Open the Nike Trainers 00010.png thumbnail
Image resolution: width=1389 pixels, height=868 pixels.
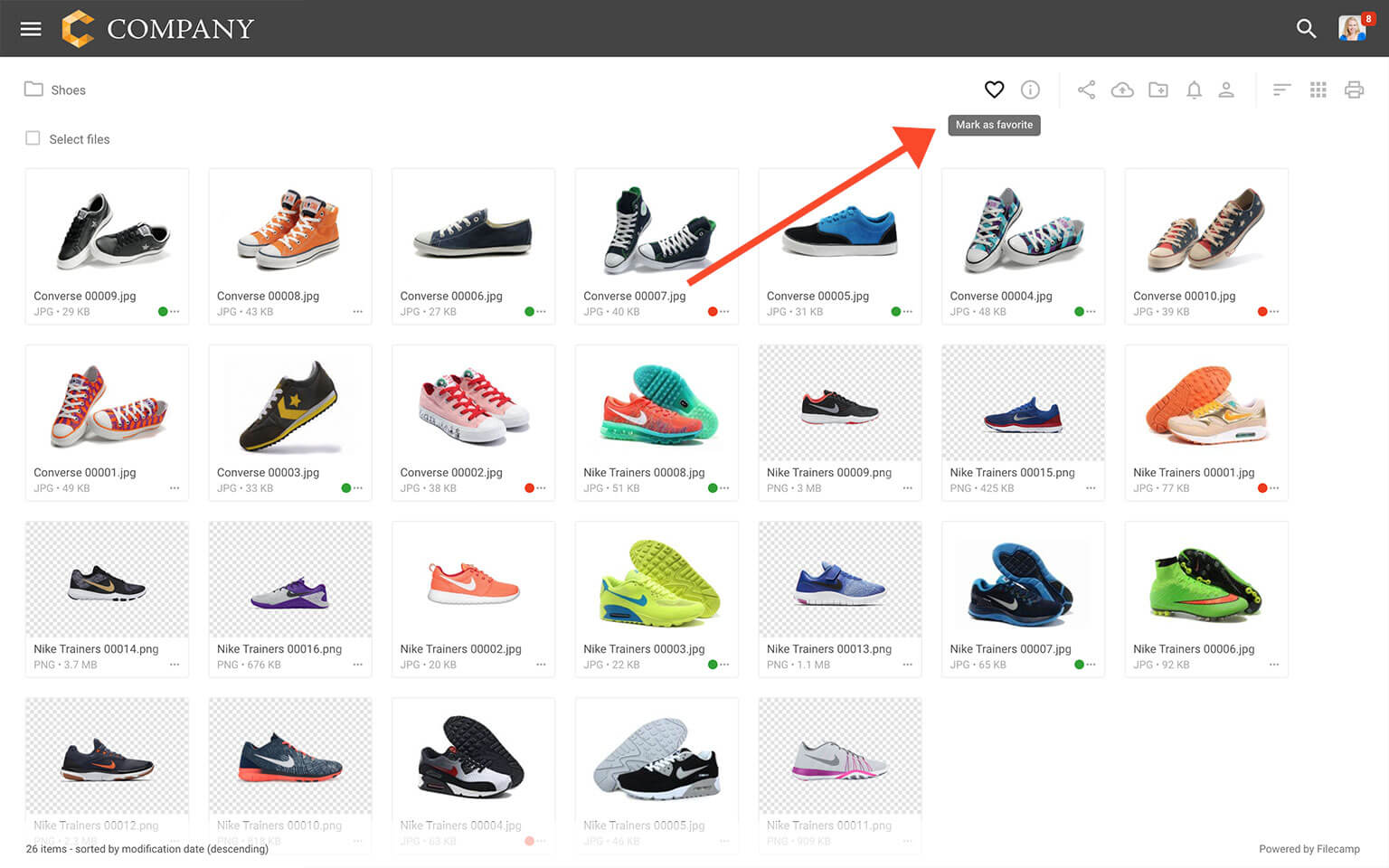tap(290, 756)
